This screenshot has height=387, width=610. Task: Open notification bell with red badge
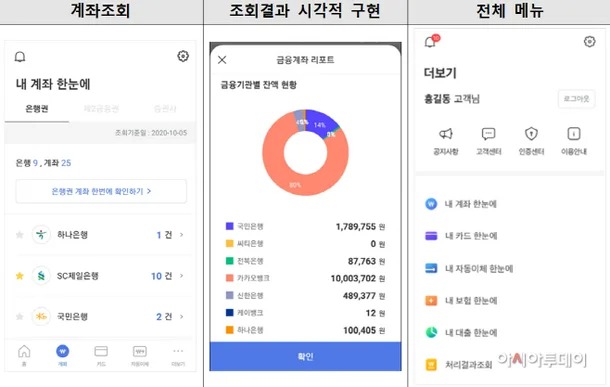(x=431, y=41)
